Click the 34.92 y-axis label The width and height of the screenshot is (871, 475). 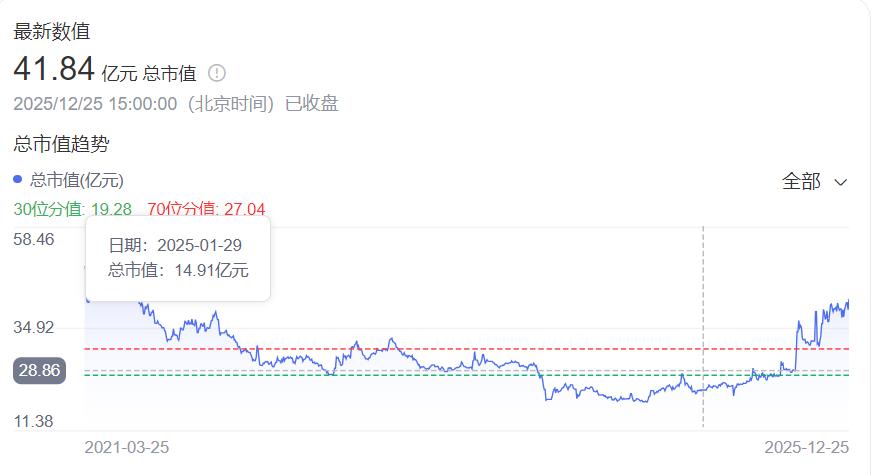point(34,328)
